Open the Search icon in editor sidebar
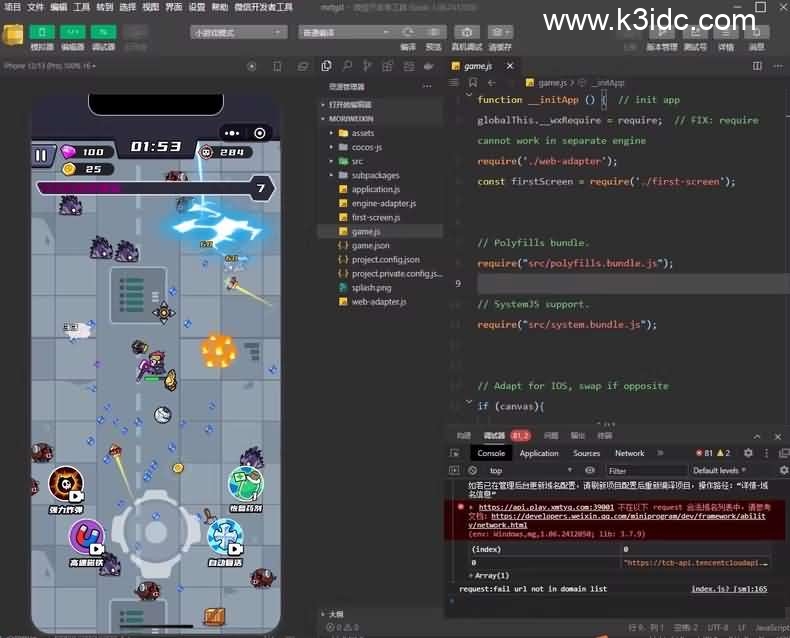Viewport: 790px width, 638px height. 347,66
